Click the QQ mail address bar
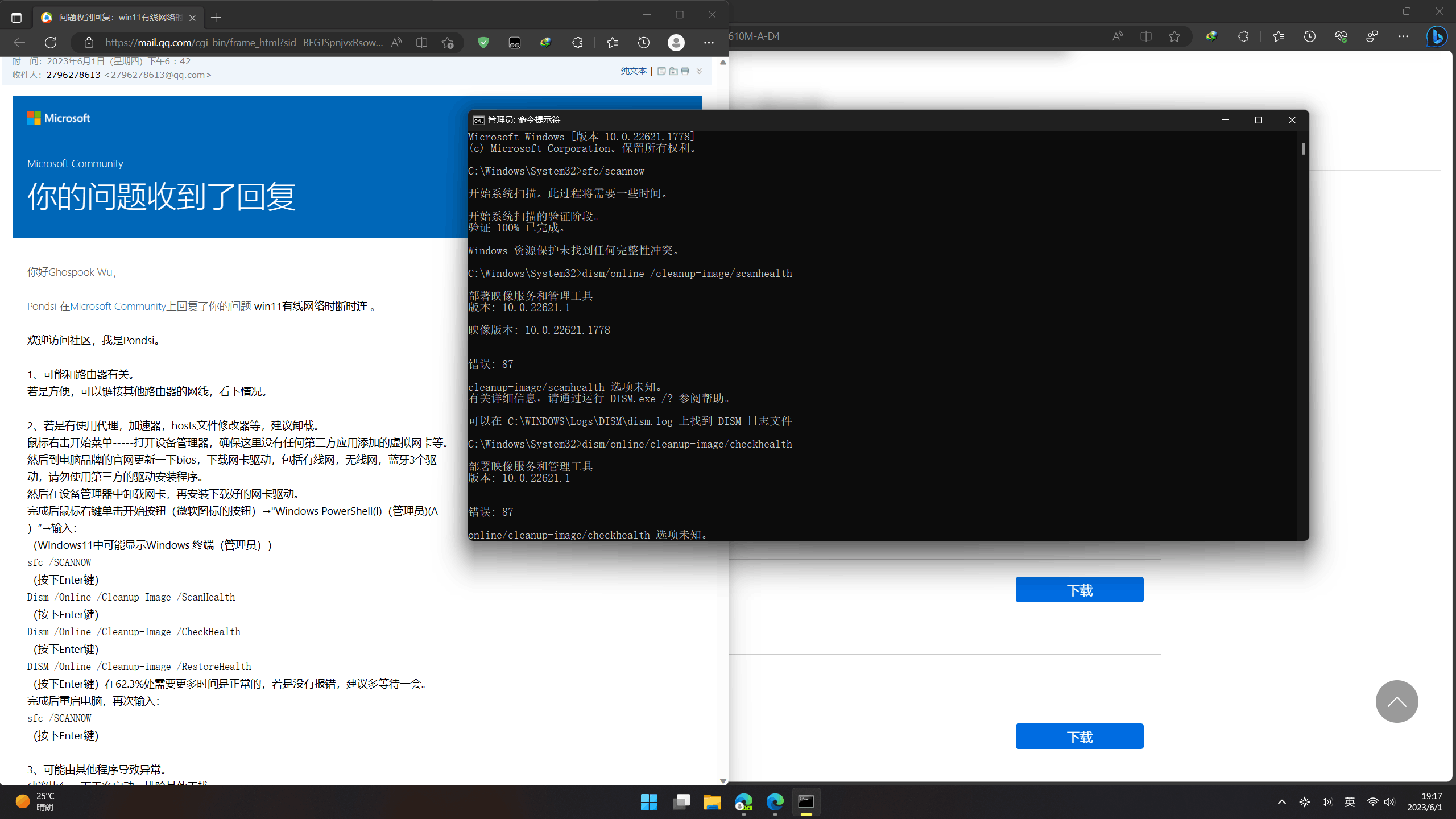 pyautogui.click(x=245, y=43)
